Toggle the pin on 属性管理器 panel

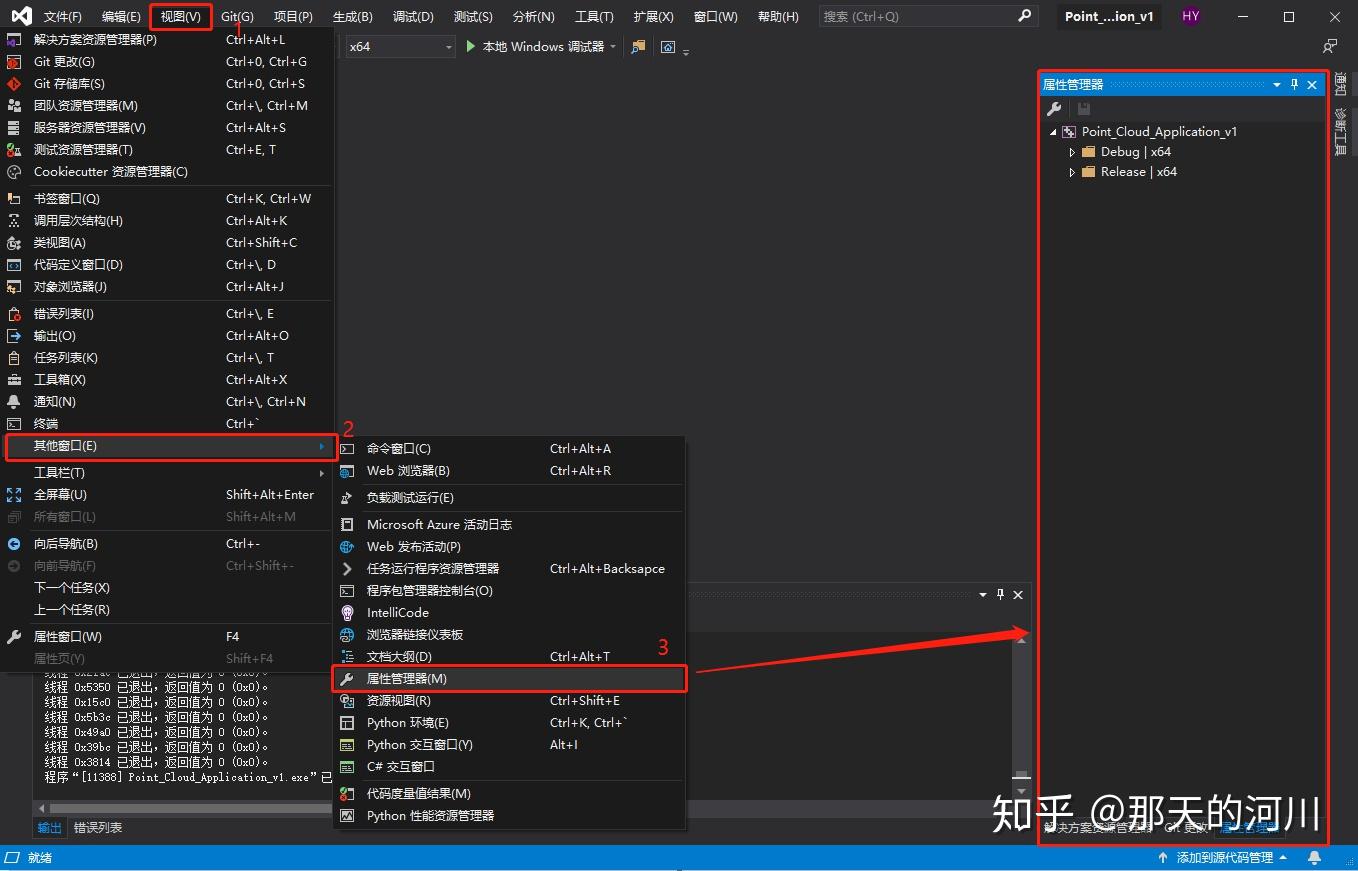click(x=1294, y=84)
